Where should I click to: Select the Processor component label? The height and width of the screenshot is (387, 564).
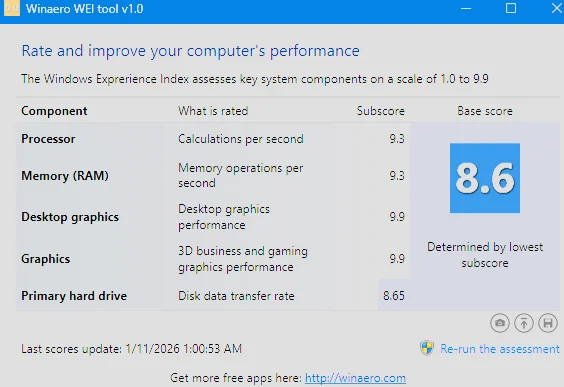point(48,139)
